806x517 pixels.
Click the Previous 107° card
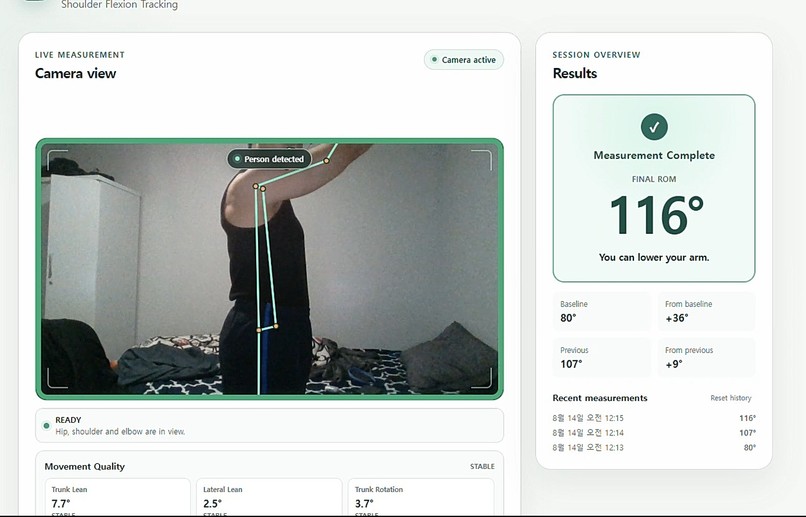coord(602,358)
